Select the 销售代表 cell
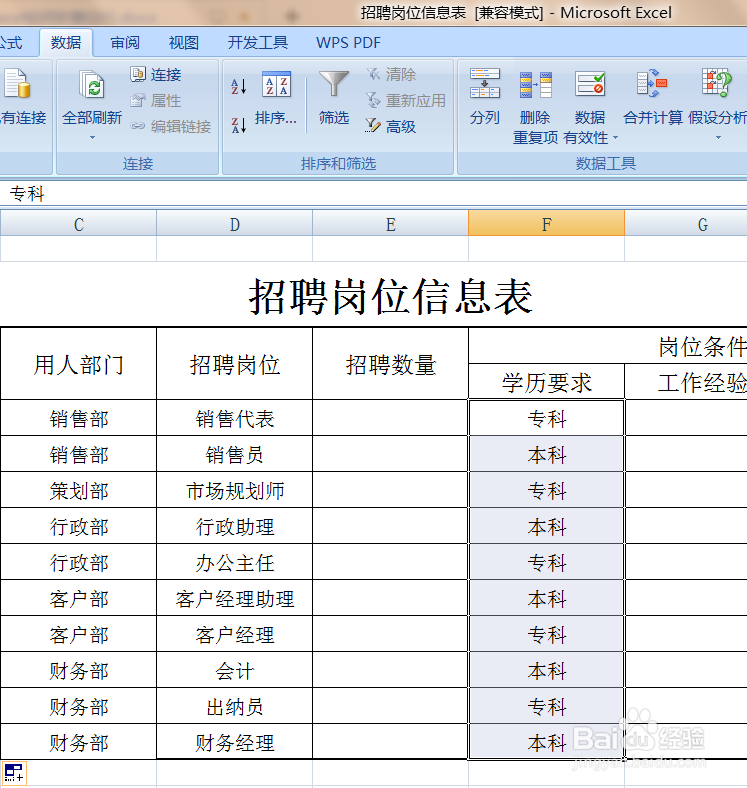Screen dimensions: 747x788 (234, 418)
